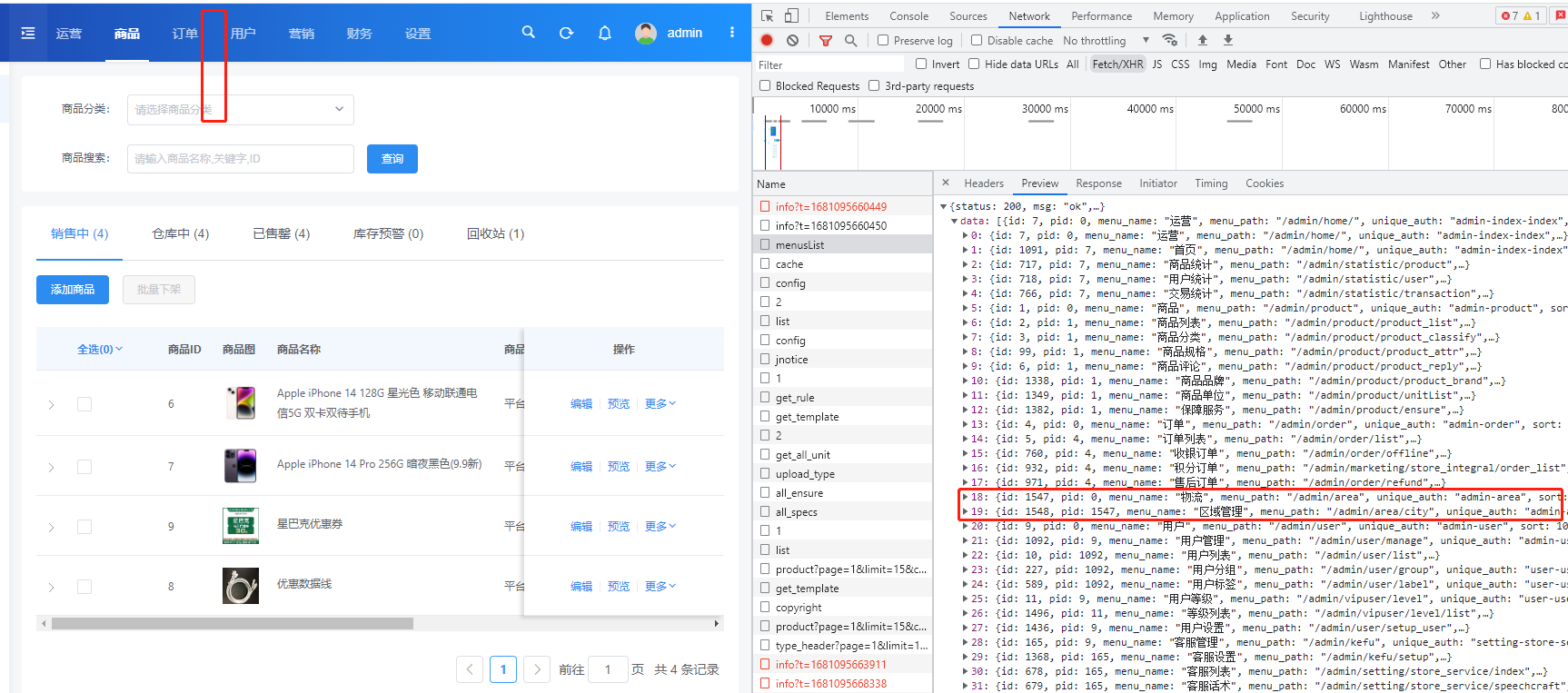Select checkbox for product ID 6

(x=84, y=404)
